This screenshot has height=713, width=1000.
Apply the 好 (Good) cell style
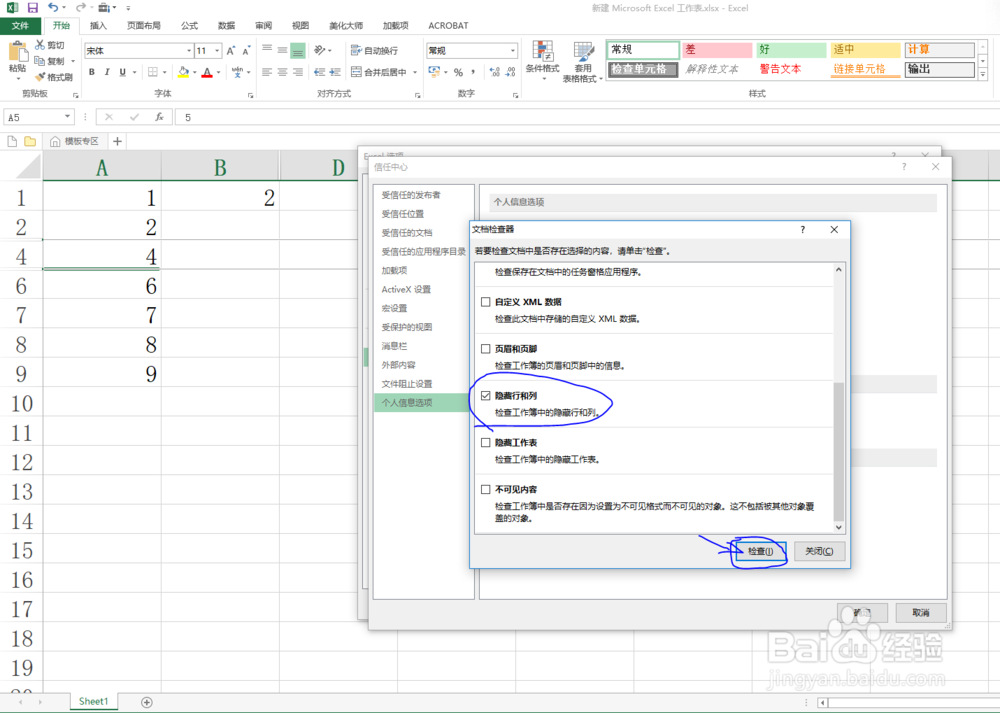click(791, 49)
